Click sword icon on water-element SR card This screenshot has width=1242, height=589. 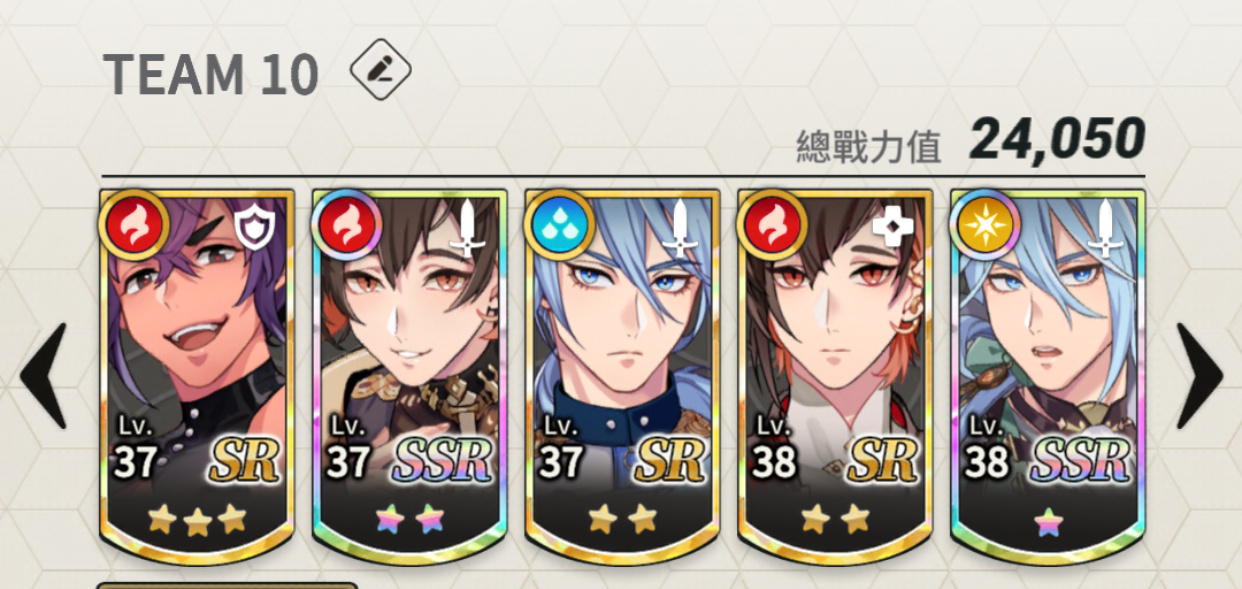680,229
